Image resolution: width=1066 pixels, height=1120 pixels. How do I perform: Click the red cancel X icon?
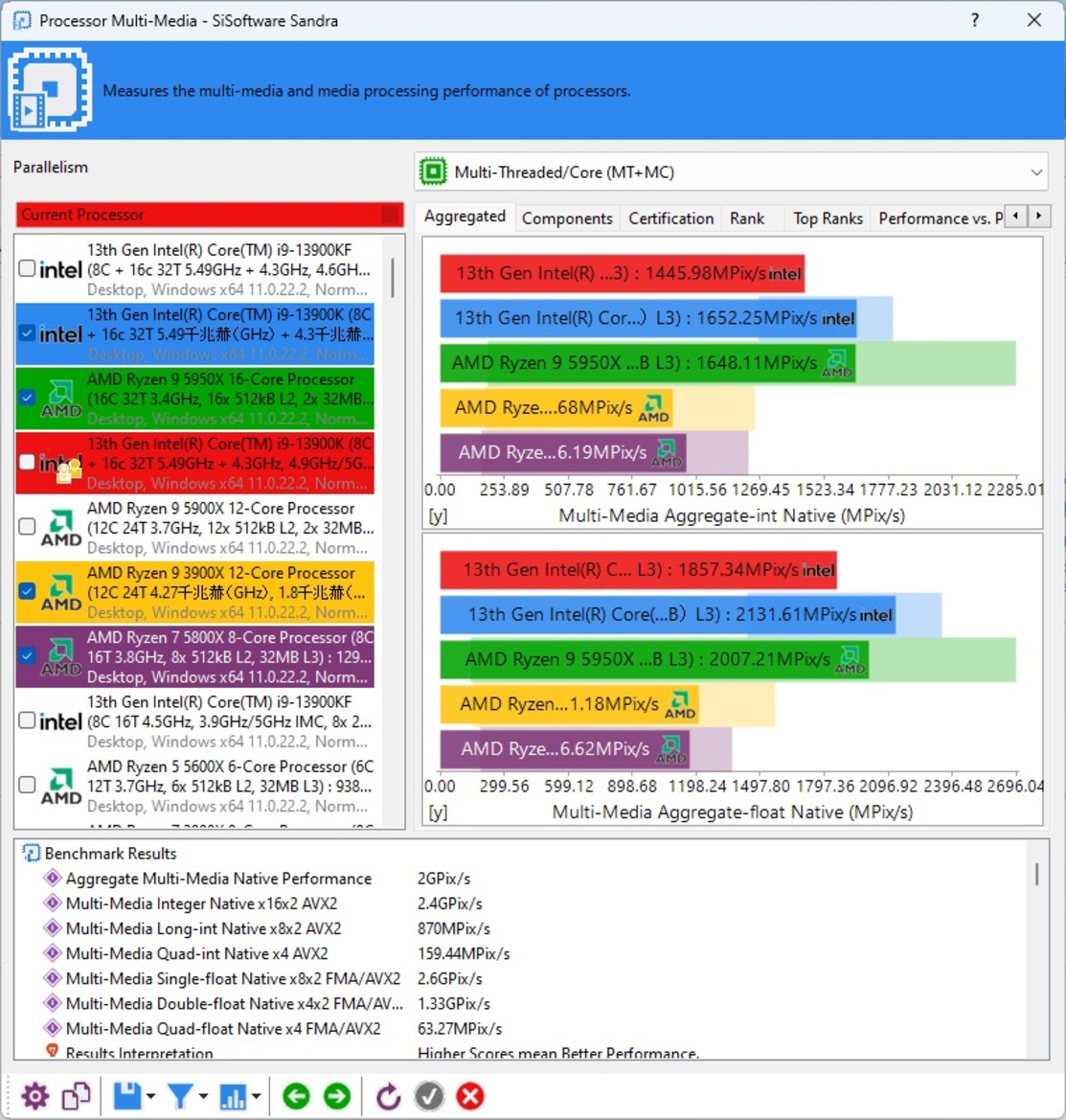tap(470, 1096)
